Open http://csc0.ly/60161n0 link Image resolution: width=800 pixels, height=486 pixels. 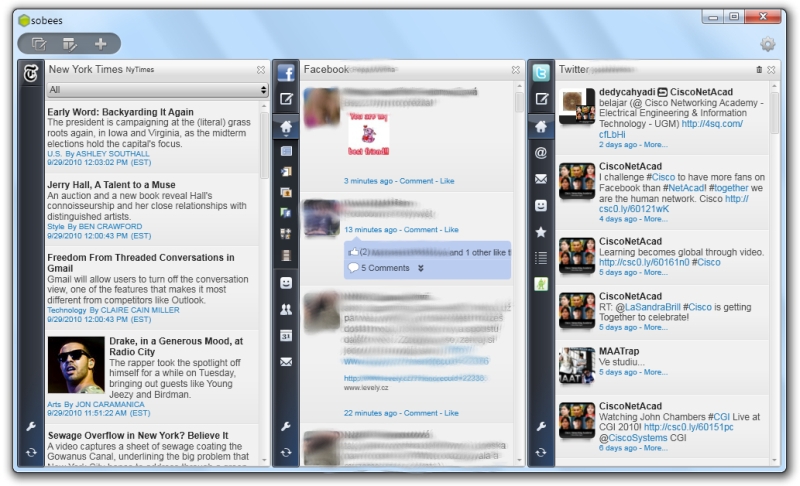tap(644, 262)
